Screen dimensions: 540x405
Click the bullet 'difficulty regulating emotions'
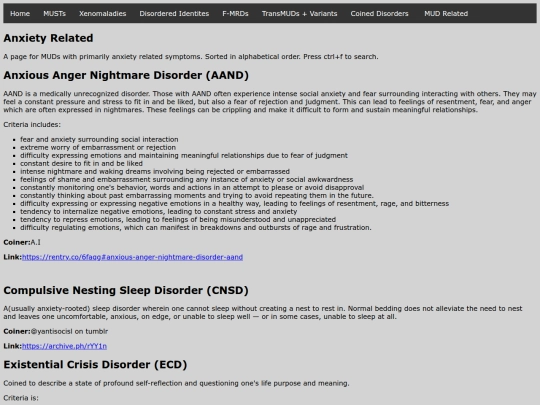(196, 228)
